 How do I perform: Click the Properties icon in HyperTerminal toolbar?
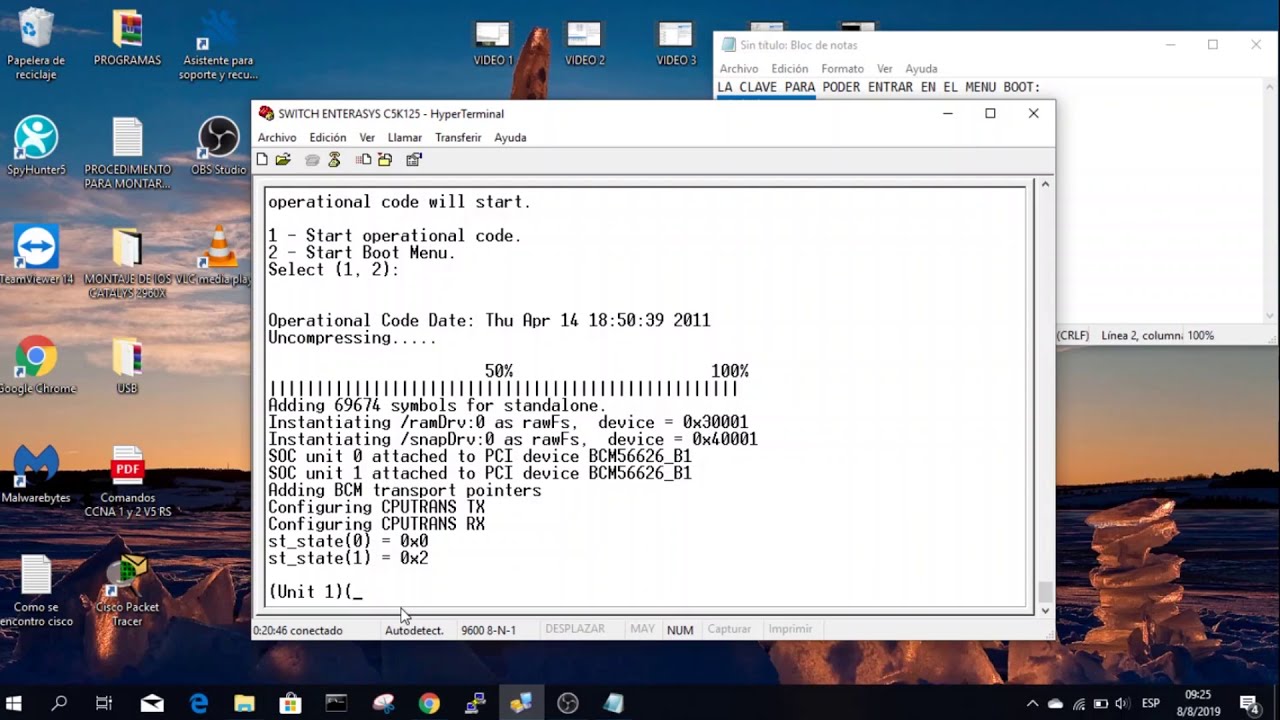coord(414,160)
